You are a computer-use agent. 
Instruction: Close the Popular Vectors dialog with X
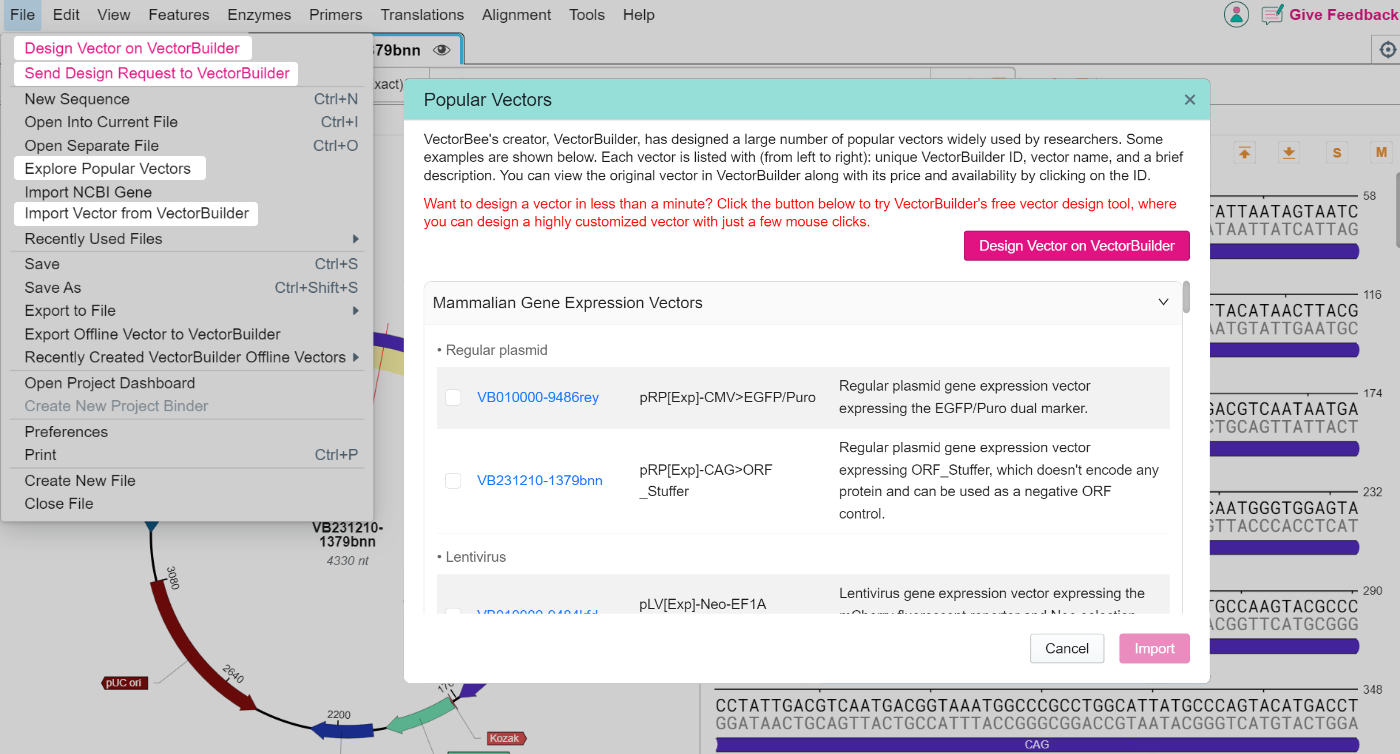[x=1189, y=100]
